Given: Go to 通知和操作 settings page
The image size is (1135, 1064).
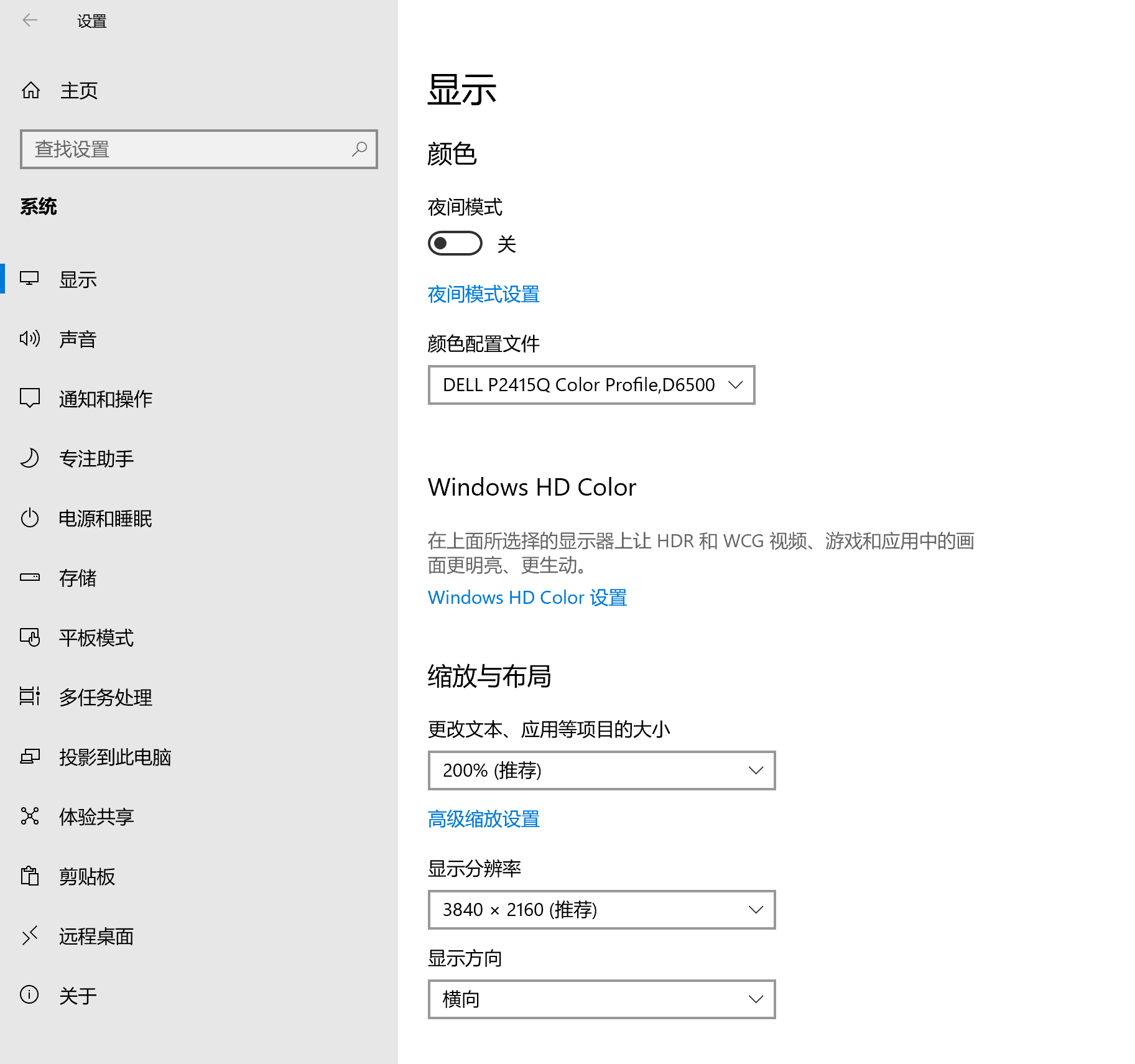Looking at the screenshot, I should [x=106, y=399].
